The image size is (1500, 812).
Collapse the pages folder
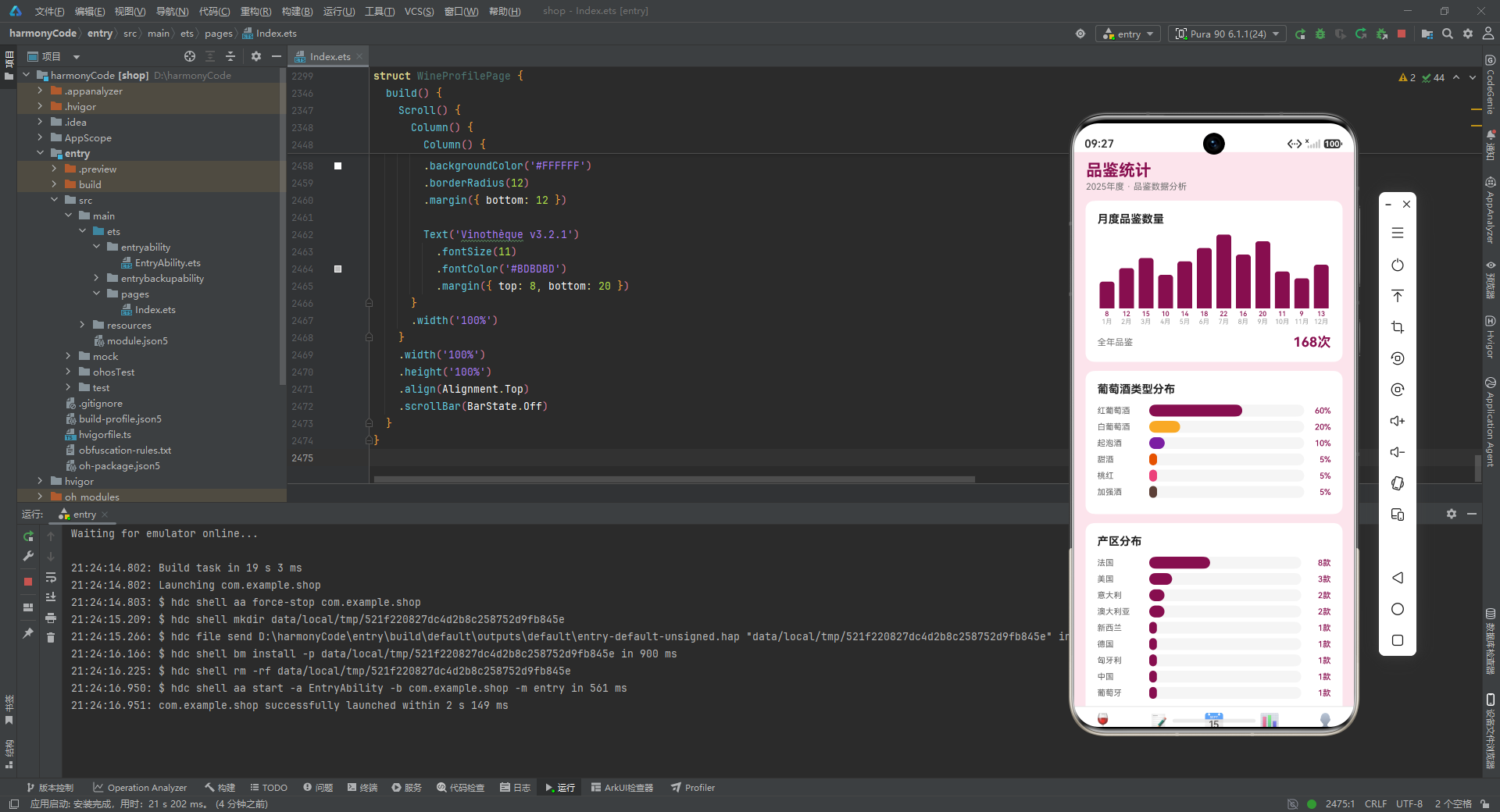coord(96,294)
